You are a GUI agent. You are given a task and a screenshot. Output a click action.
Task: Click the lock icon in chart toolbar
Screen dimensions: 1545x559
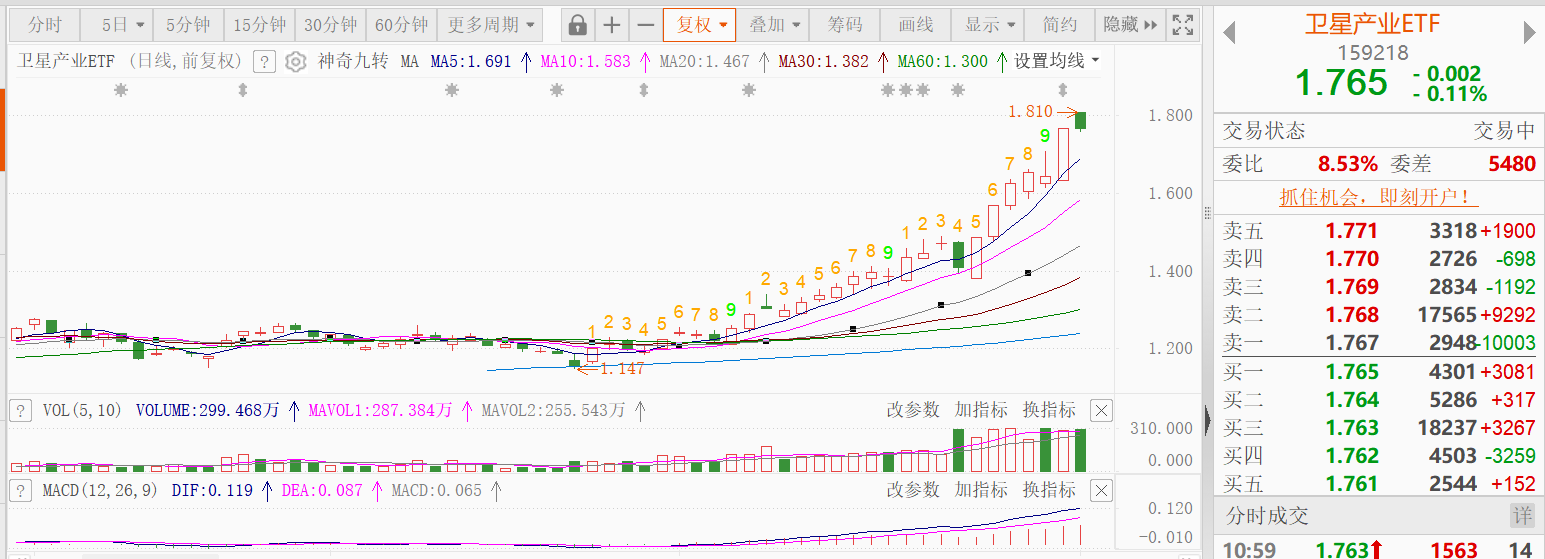point(577,25)
